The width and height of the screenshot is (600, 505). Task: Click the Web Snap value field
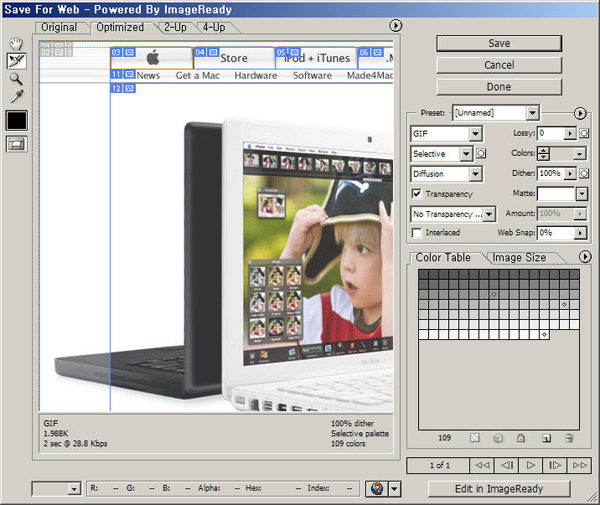556,233
